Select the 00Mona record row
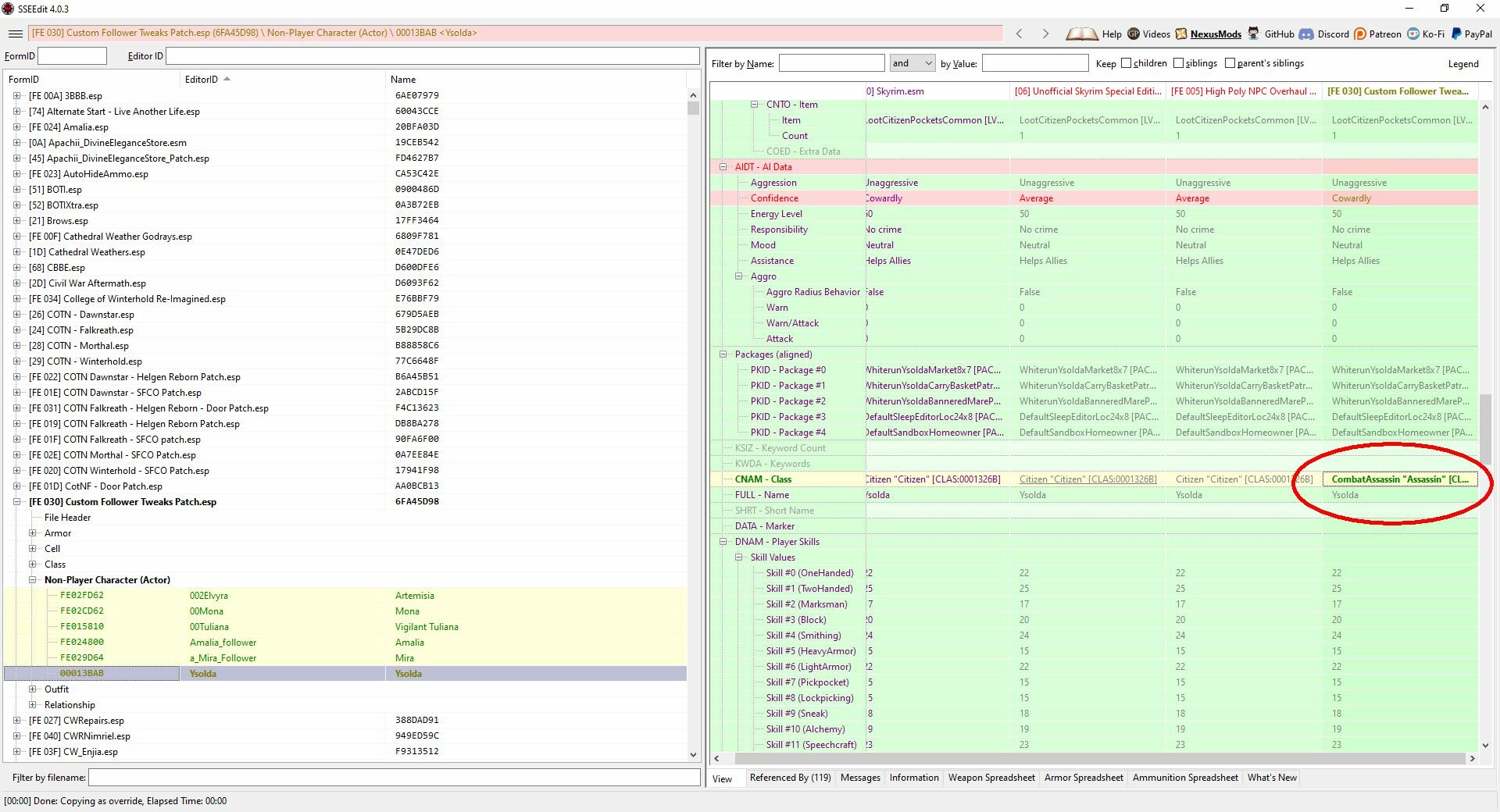 coord(345,611)
